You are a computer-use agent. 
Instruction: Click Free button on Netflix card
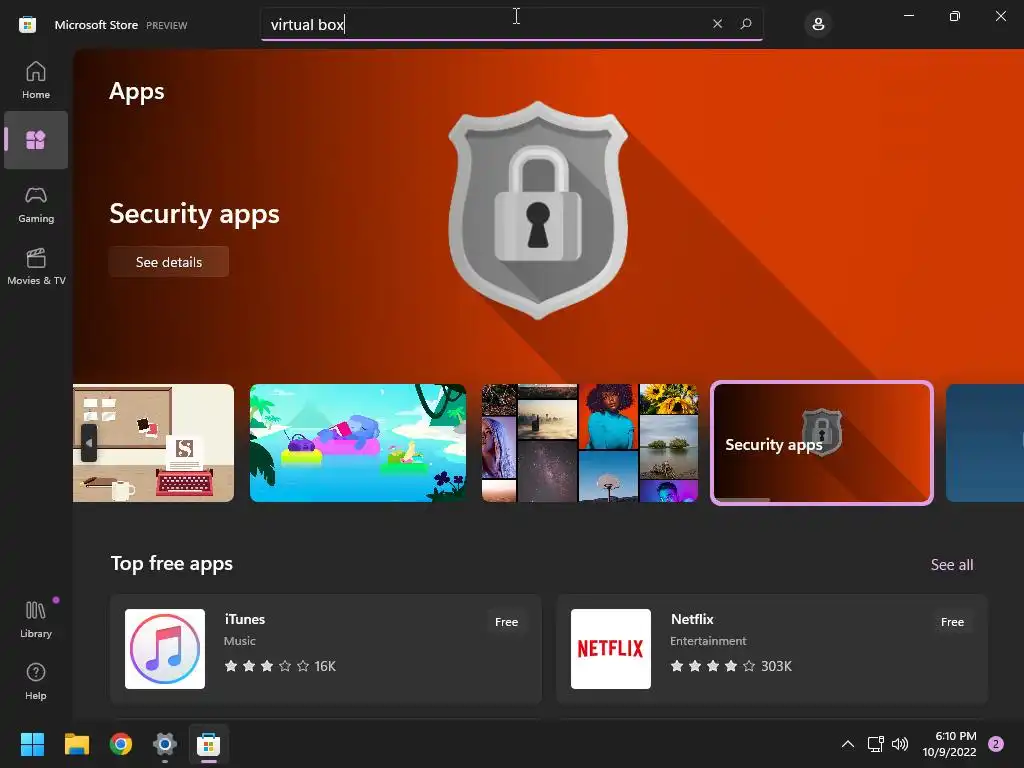click(952, 622)
